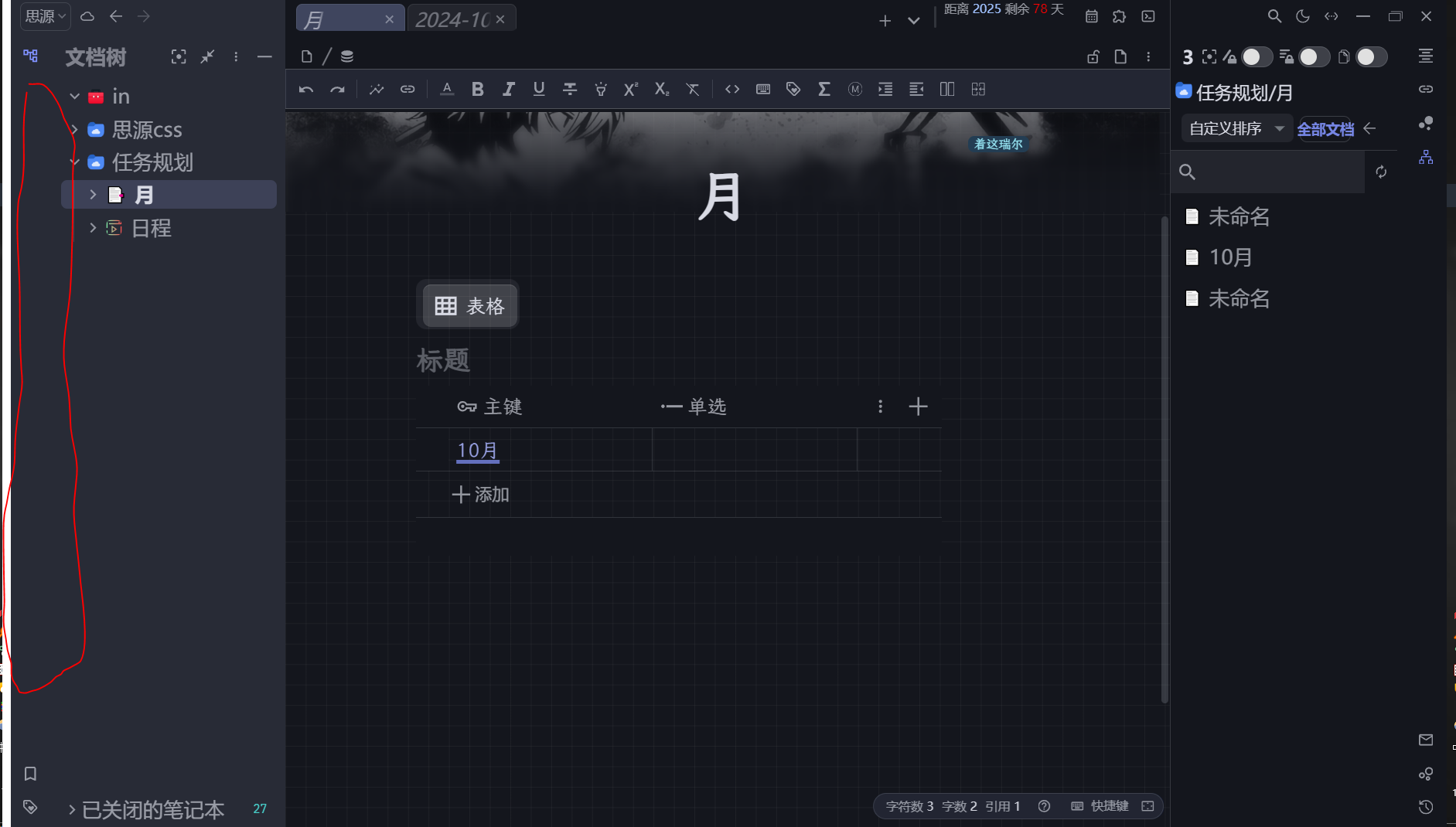The image size is (1456, 827).
Task: Apply strikethrough formatting
Action: click(x=570, y=90)
